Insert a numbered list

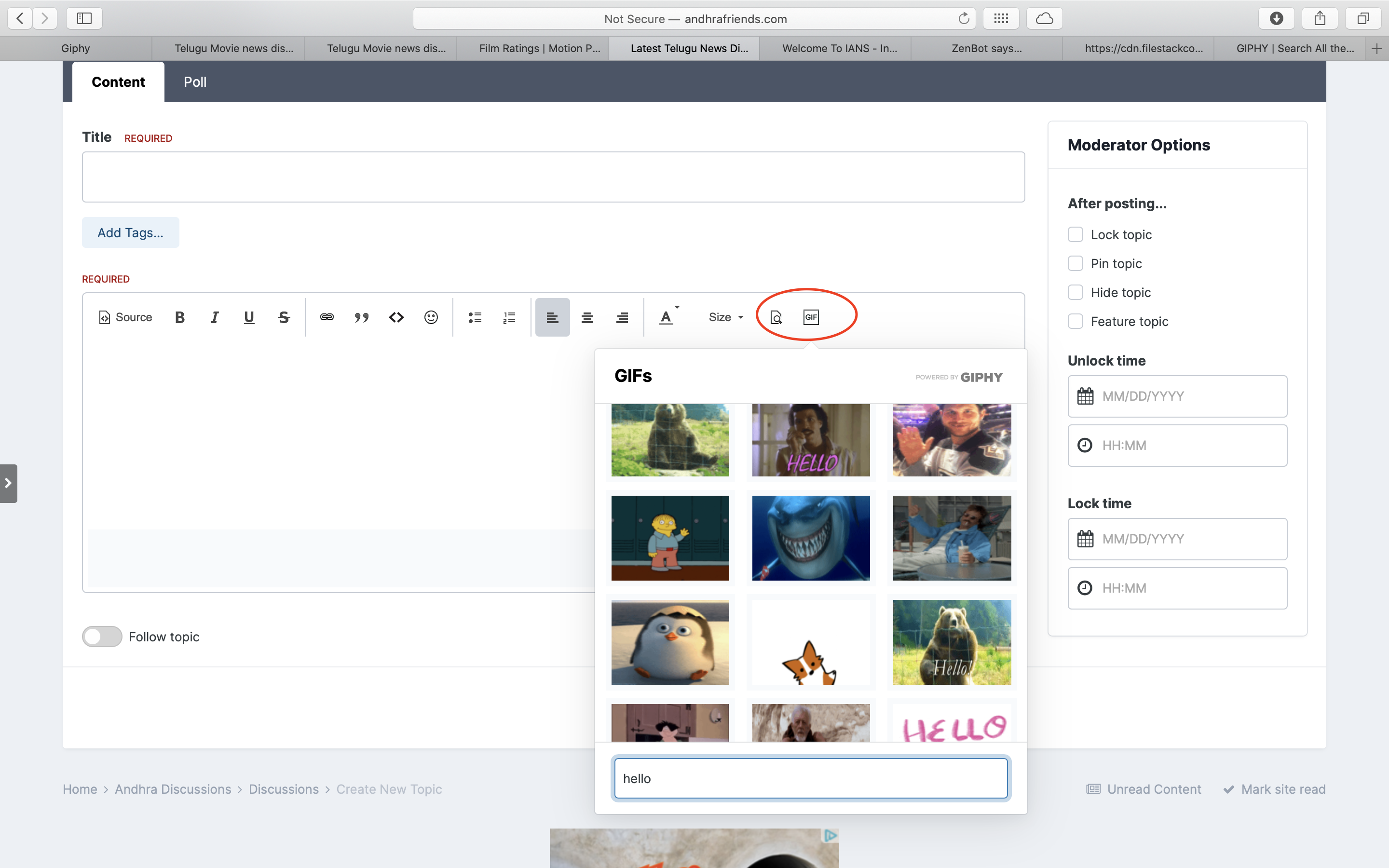tap(509, 317)
